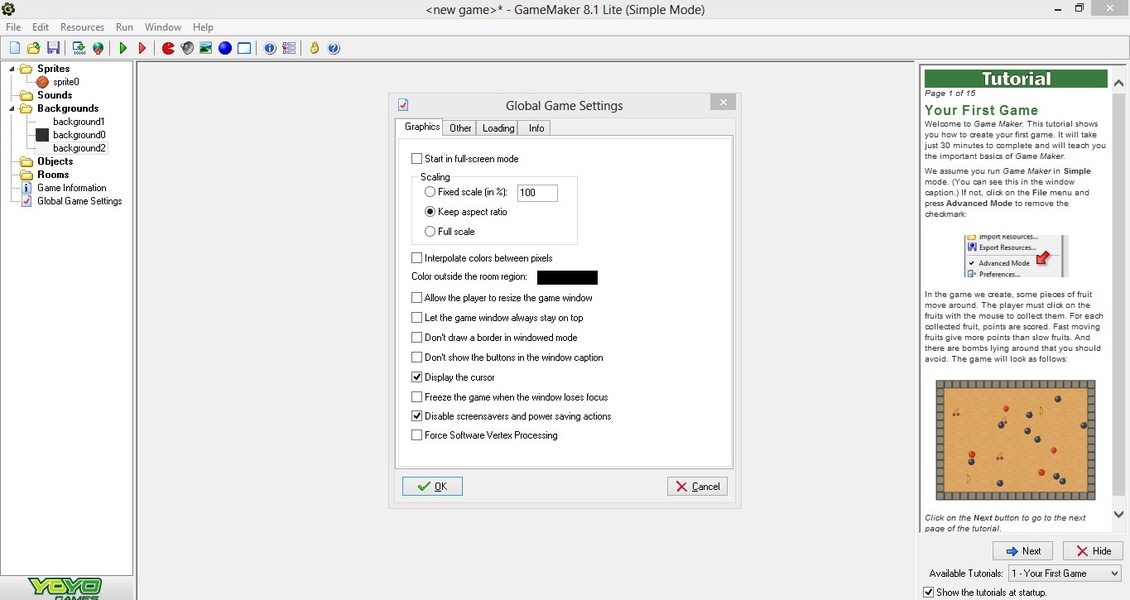
Task: Click the Create an object blue ball icon
Action: 225,48
